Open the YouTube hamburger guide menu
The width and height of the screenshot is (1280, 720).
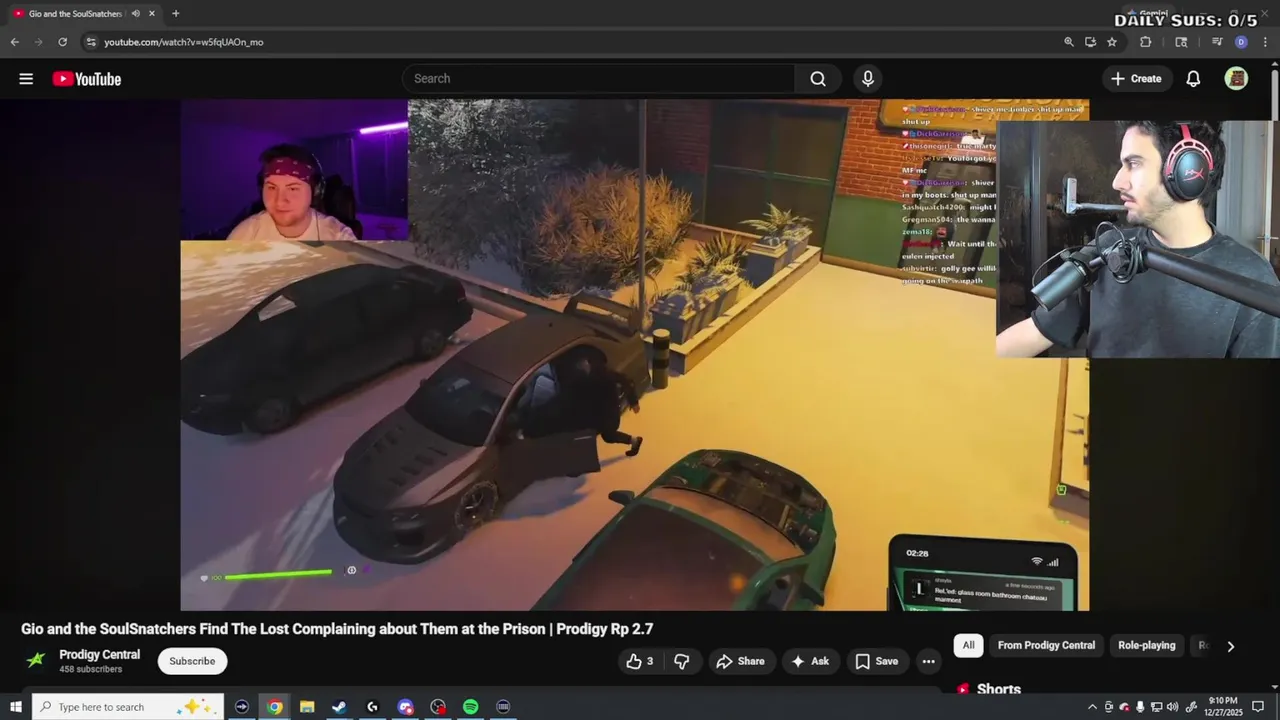(x=26, y=79)
